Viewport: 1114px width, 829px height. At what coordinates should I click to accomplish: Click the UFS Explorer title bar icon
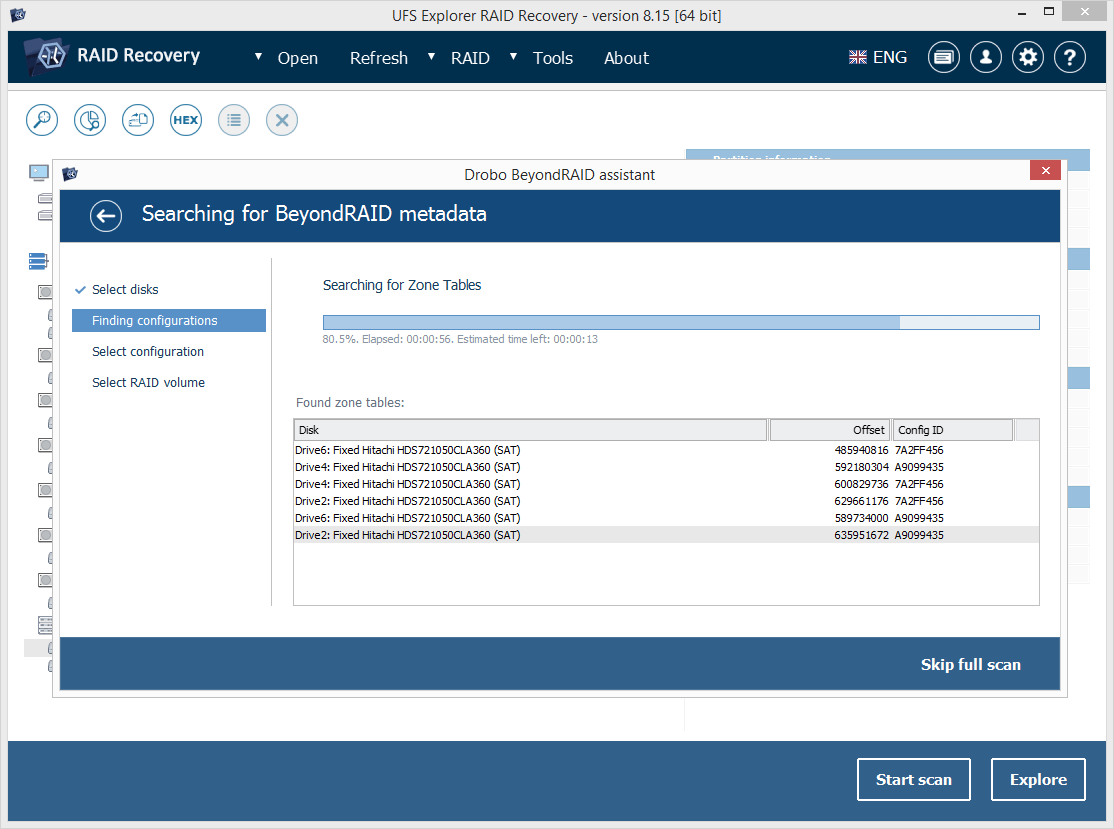tap(18, 14)
